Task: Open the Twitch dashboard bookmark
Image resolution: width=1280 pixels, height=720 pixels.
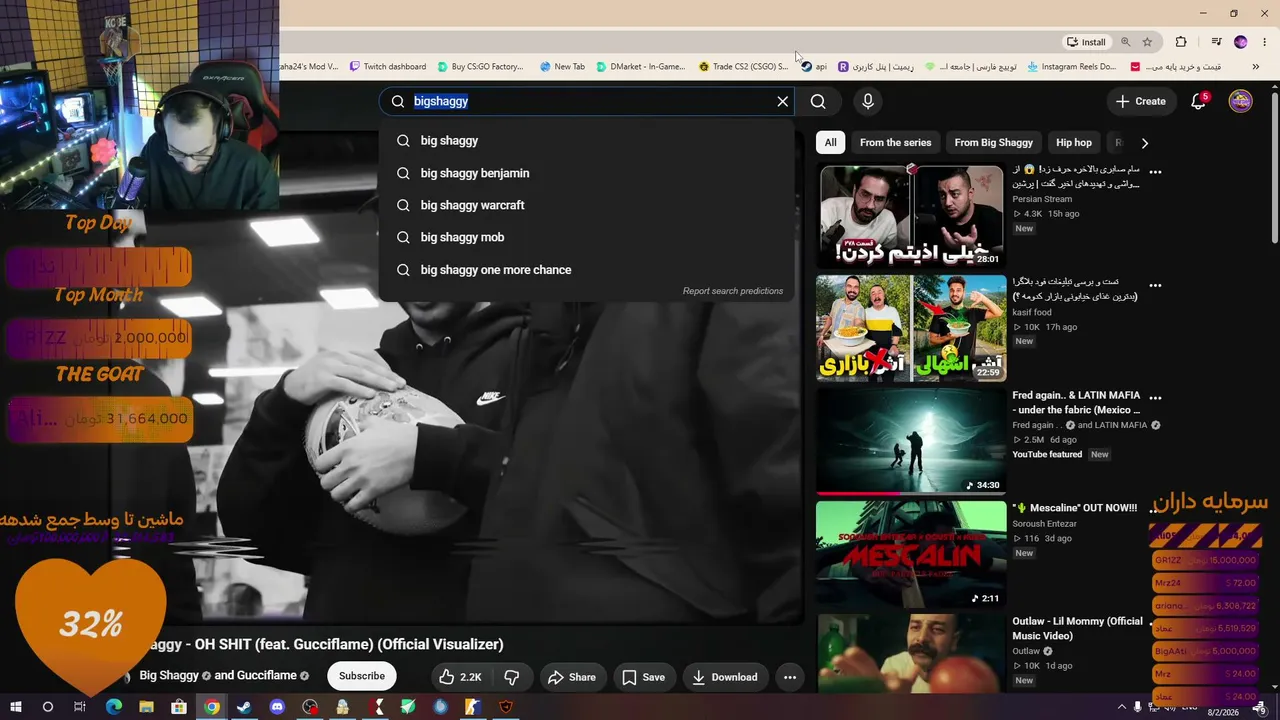Action: 388,67
